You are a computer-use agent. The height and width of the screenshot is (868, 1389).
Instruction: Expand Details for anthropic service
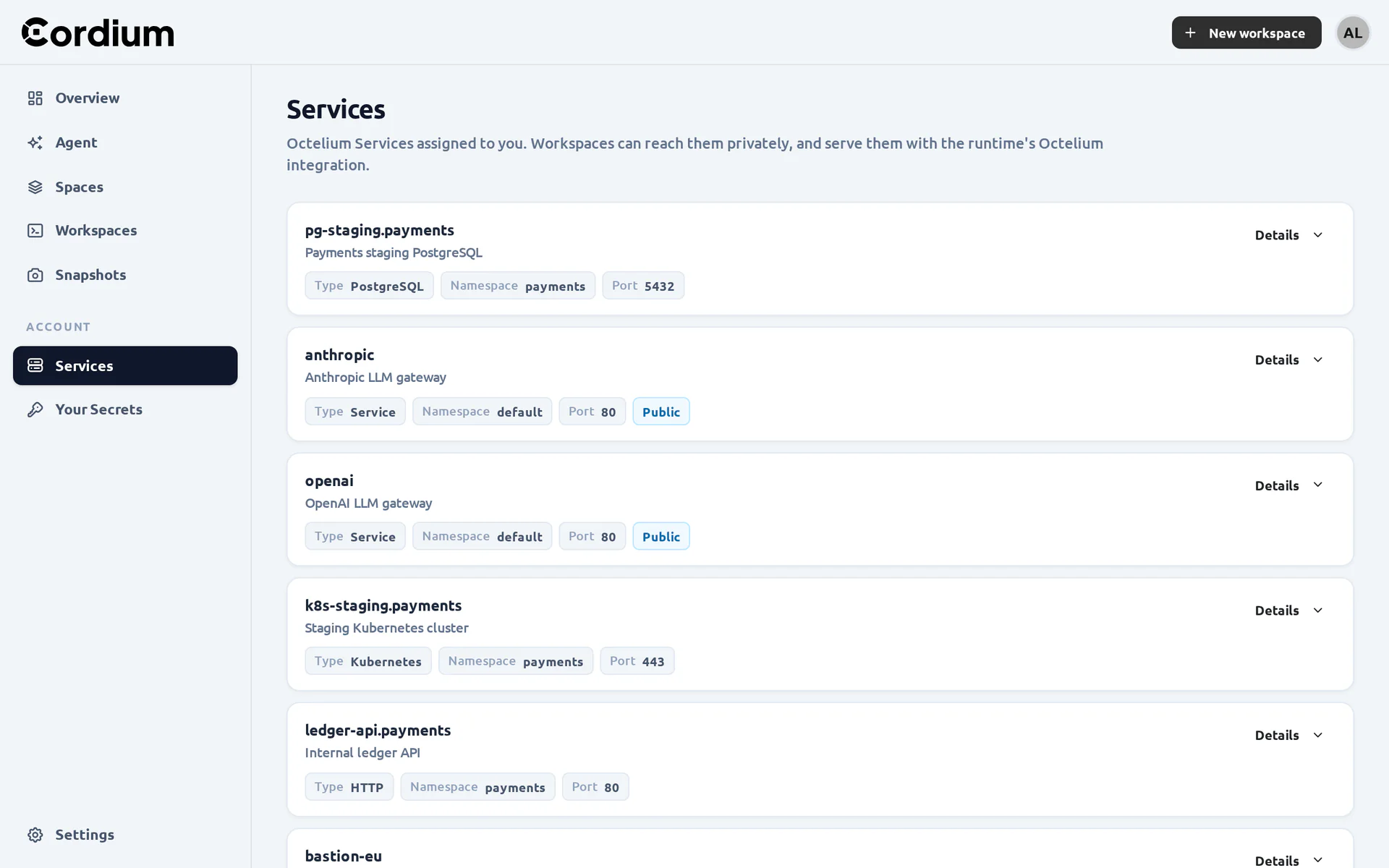1289,359
